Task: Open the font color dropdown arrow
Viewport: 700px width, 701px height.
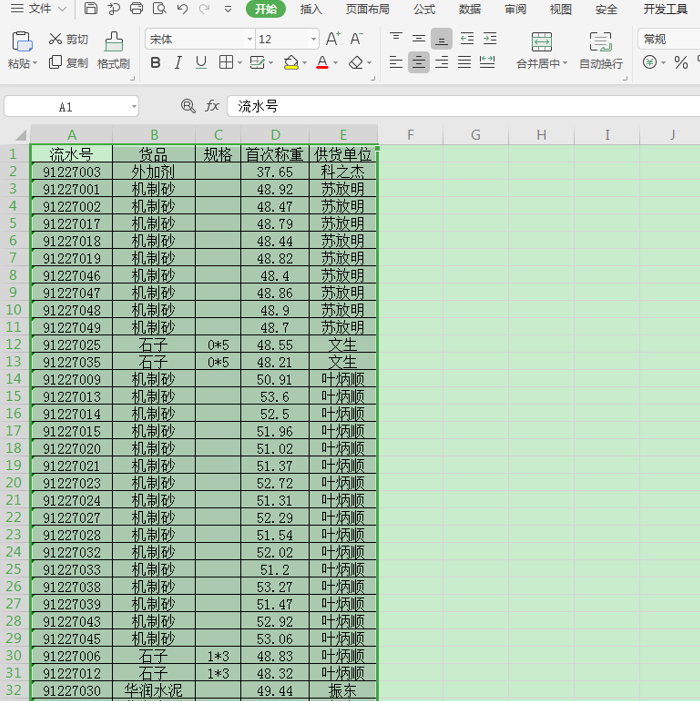Action: point(336,63)
